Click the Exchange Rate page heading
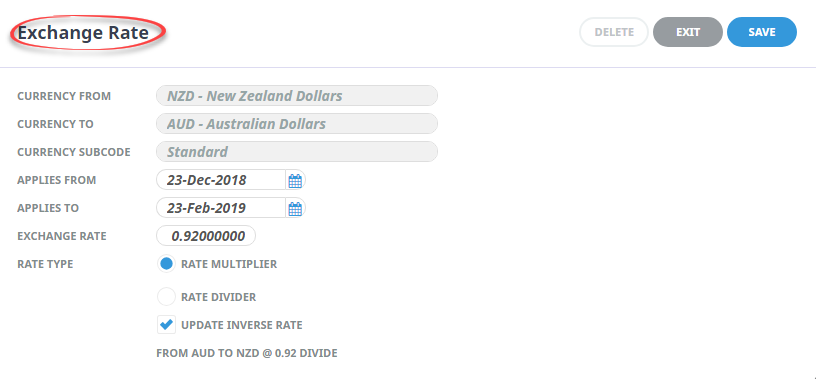816x379 pixels. click(83, 33)
